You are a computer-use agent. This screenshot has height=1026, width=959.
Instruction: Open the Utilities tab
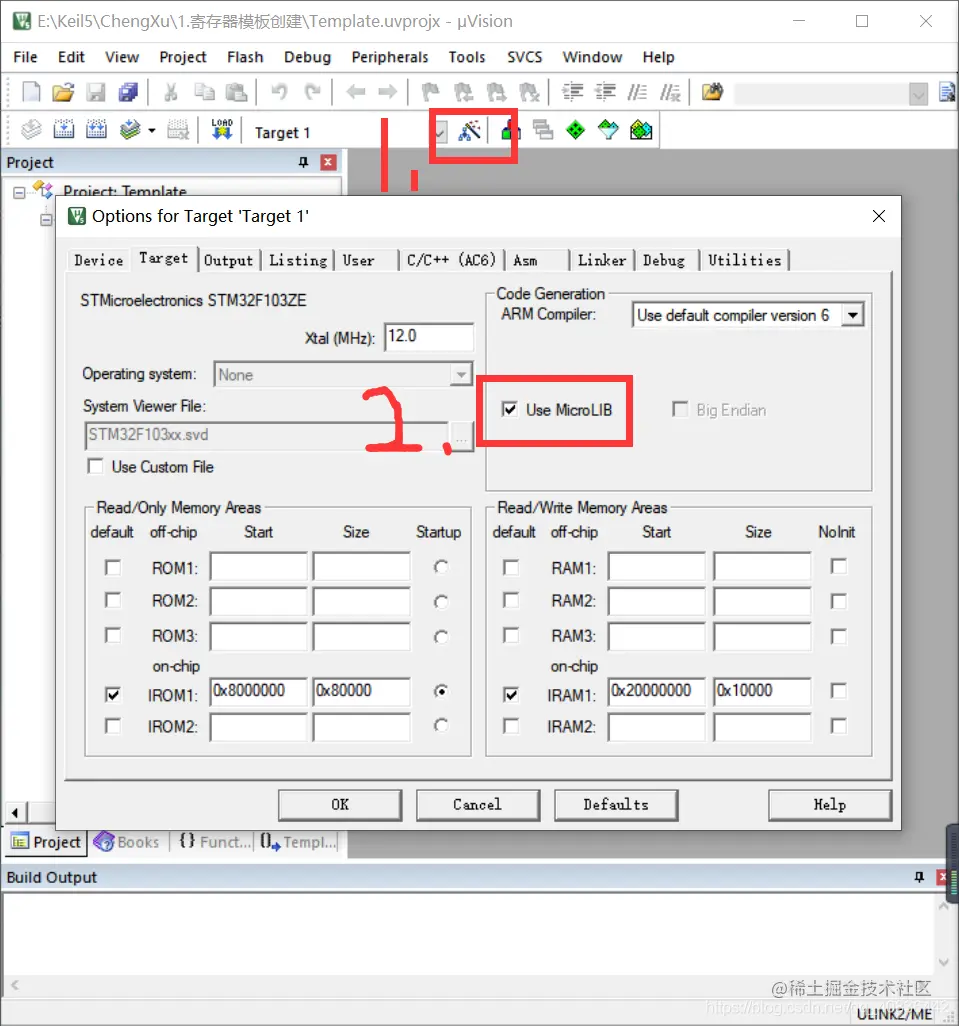click(744, 260)
